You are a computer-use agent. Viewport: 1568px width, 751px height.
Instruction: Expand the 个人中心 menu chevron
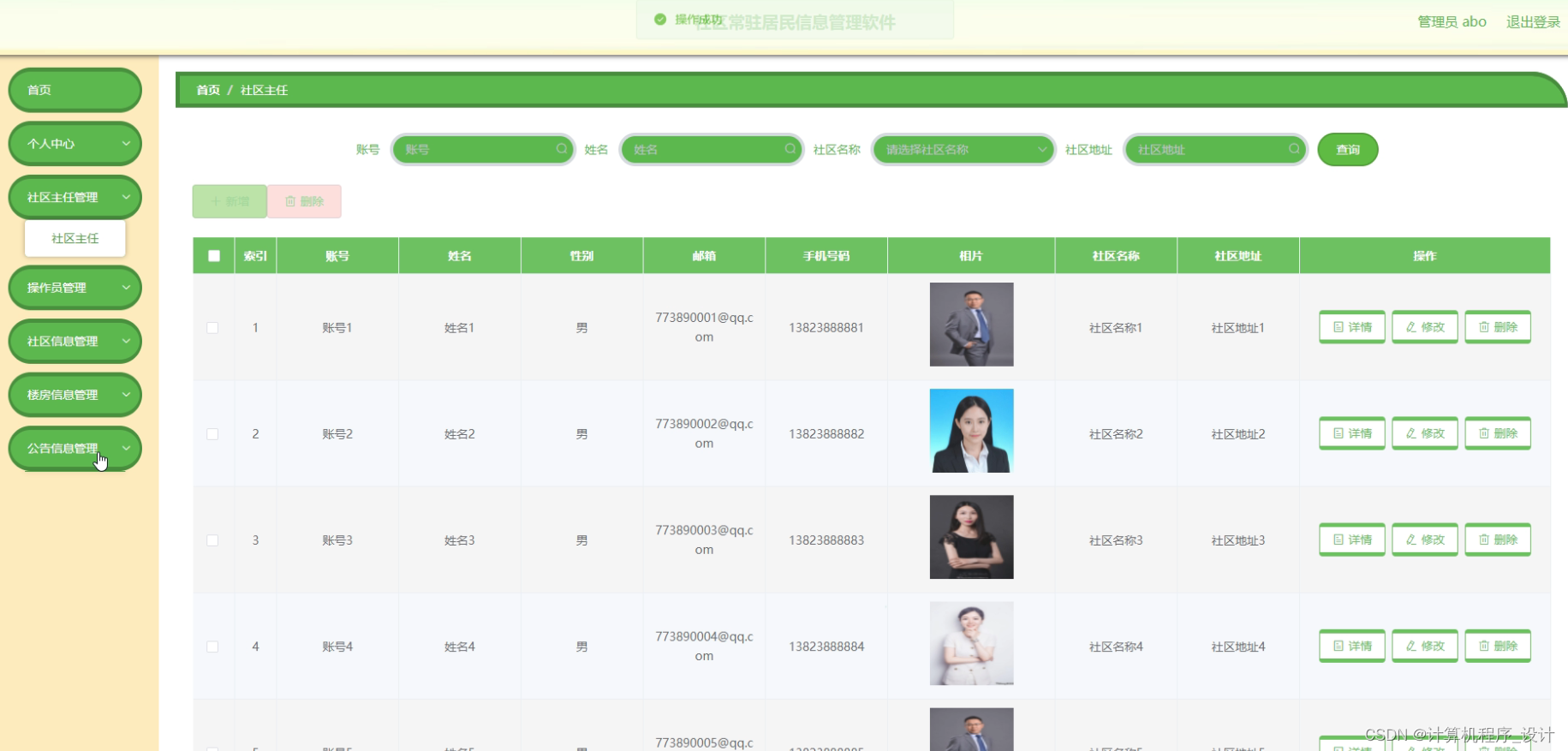(x=126, y=144)
